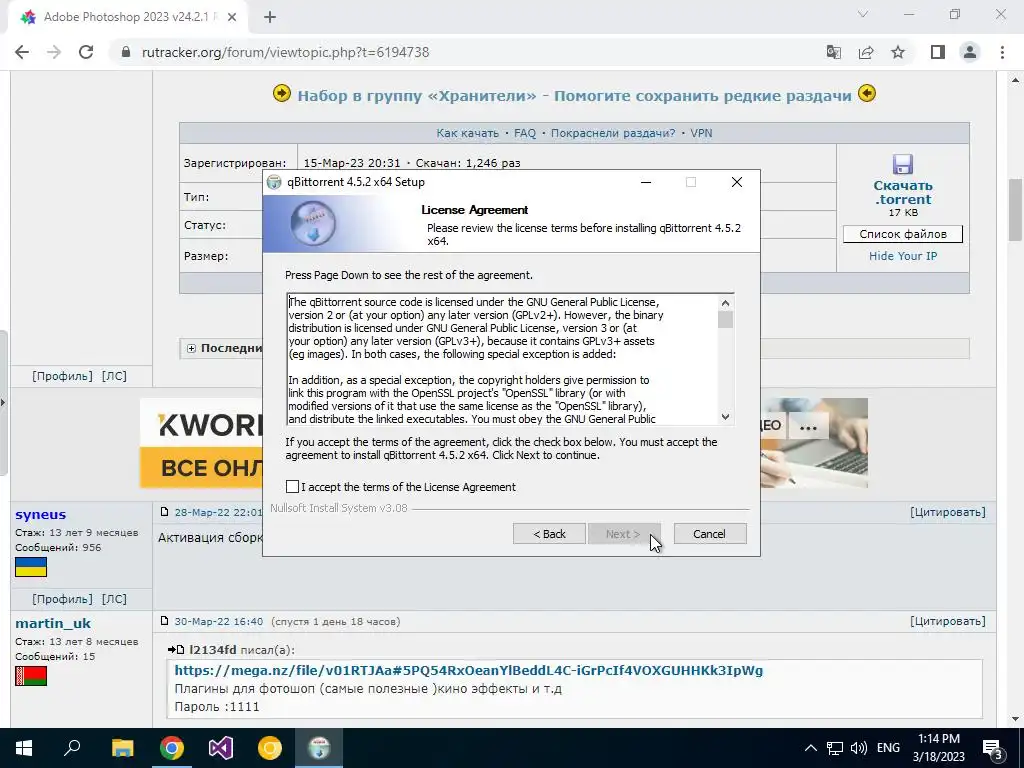Click the Ukraine flag under syneus
The height and width of the screenshot is (768, 1024).
[x=31, y=567]
